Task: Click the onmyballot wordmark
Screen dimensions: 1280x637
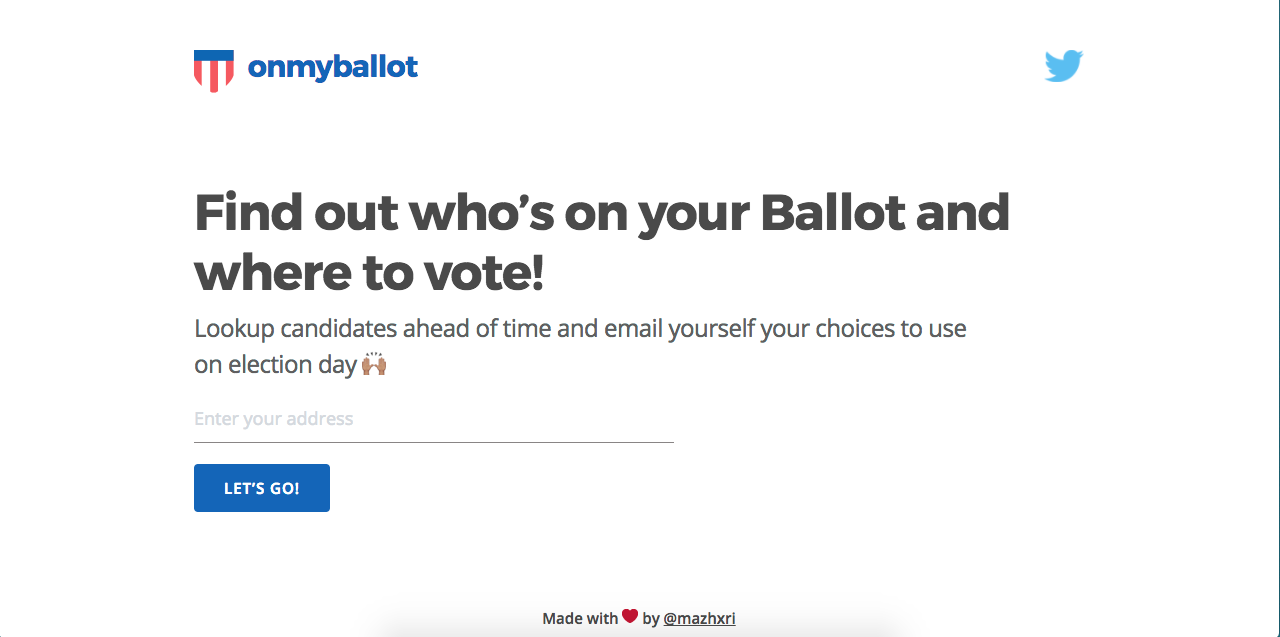Action: coord(333,69)
